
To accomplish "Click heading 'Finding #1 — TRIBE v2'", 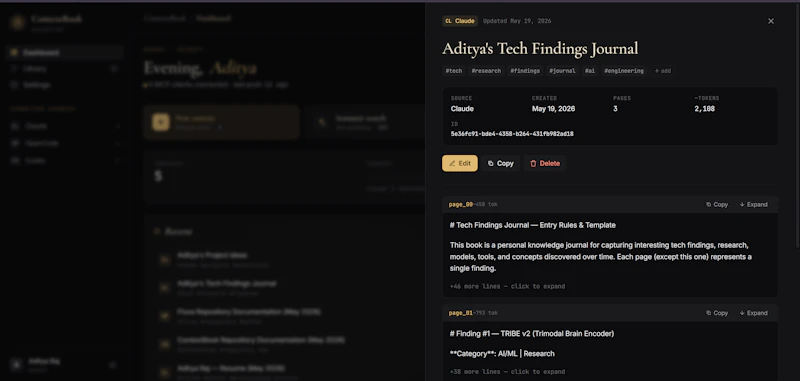I will (x=532, y=334).
